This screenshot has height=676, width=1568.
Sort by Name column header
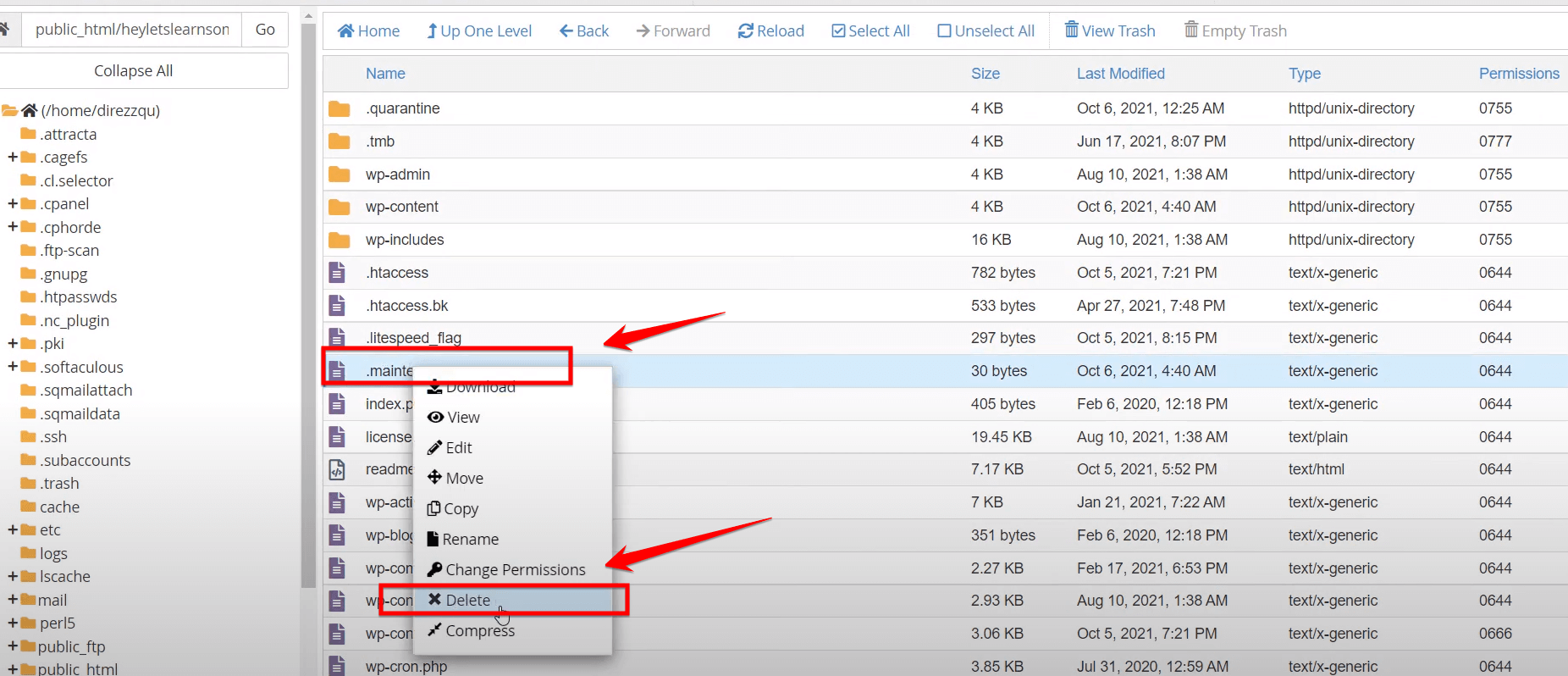(385, 74)
